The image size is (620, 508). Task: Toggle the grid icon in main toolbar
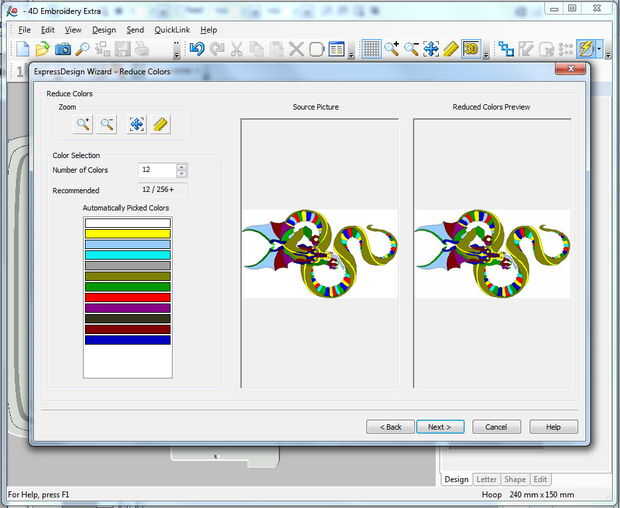(x=371, y=49)
